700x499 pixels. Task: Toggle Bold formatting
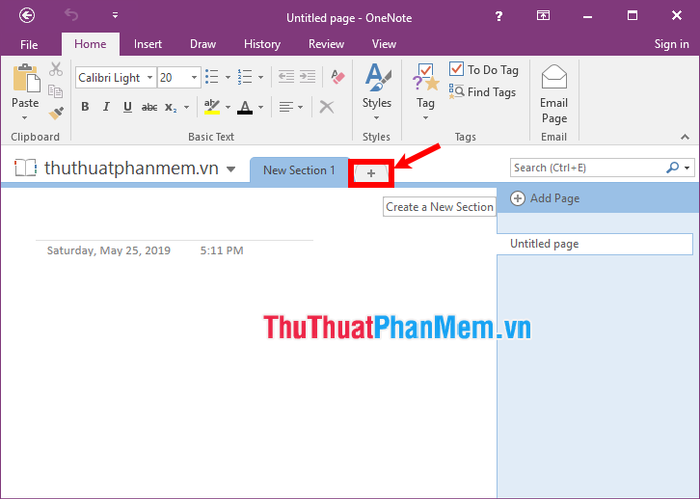[x=85, y=107]
